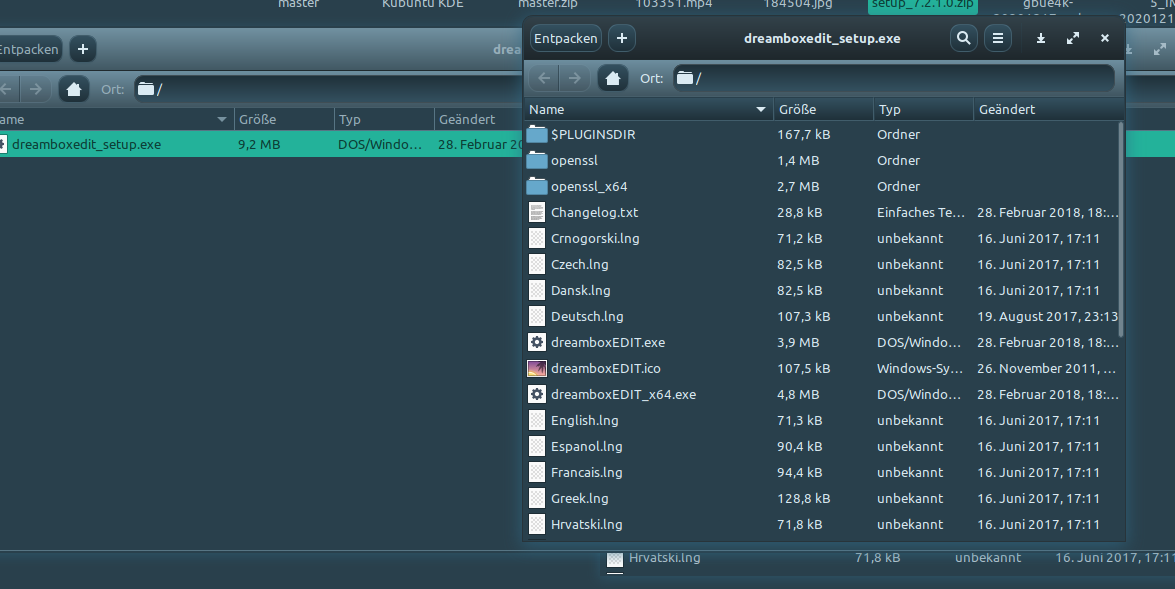This screenshot has width=1175, height=589.
Task: Click Name column sort arrow in background window
Action: pos(222,120)
